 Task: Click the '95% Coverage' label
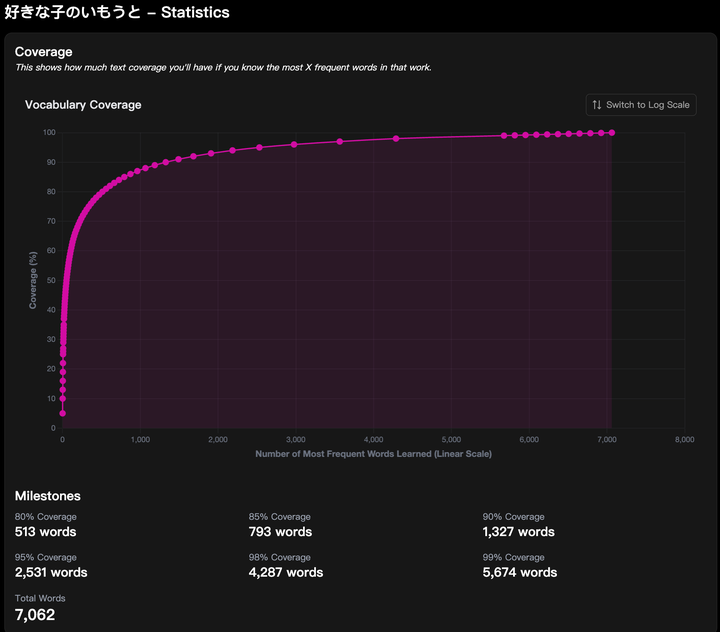pos(45,557)
